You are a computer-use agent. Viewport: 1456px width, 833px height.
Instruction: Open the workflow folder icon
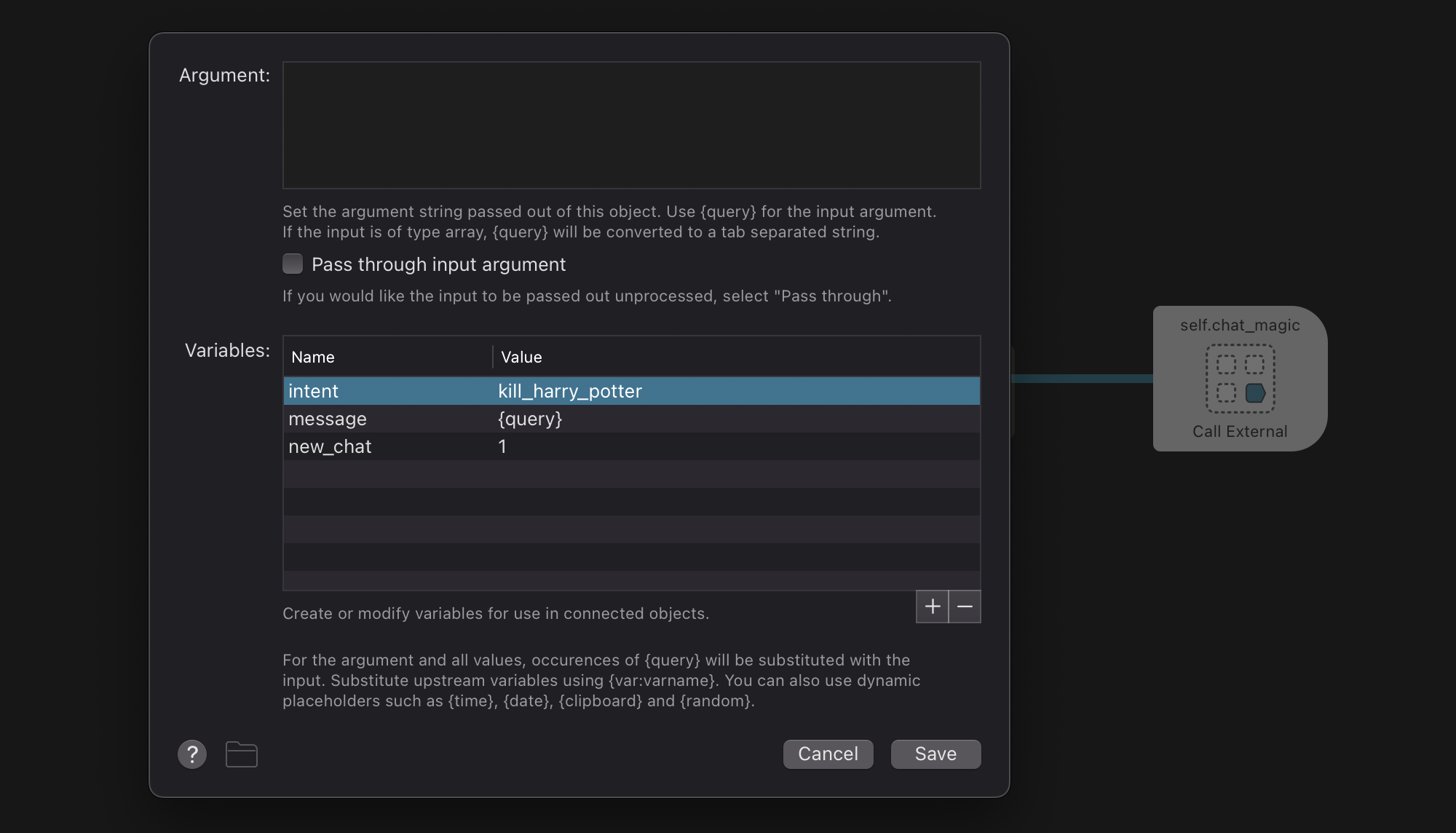tap(242, 754)
